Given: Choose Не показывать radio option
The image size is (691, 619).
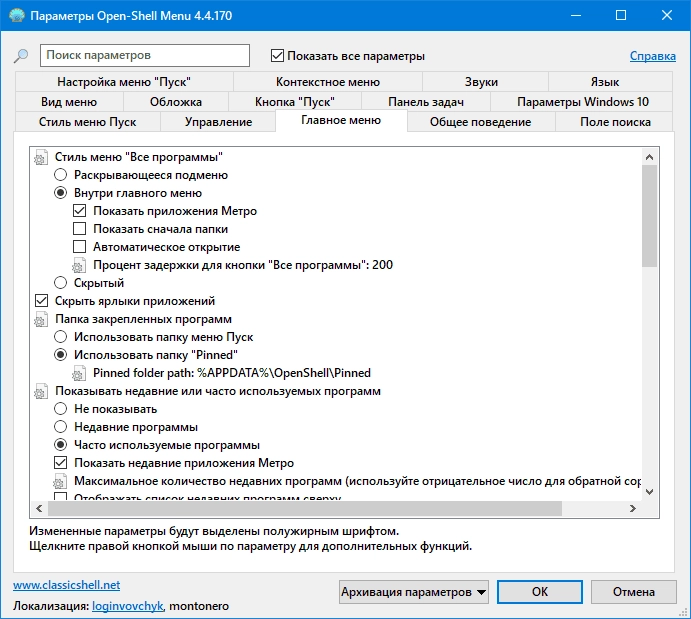Looking at the screenshot, I should [60, 409].
